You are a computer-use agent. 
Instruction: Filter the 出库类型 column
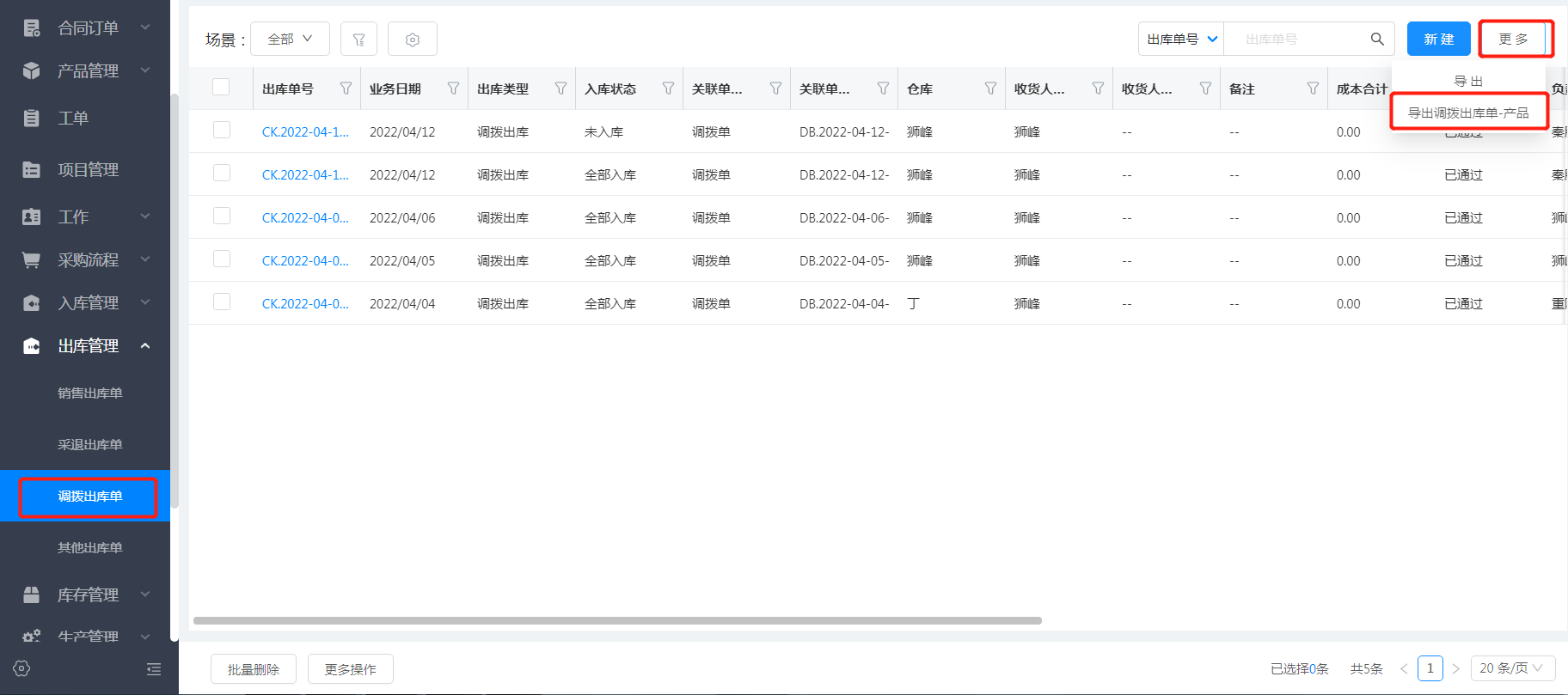tap(560, 88)
